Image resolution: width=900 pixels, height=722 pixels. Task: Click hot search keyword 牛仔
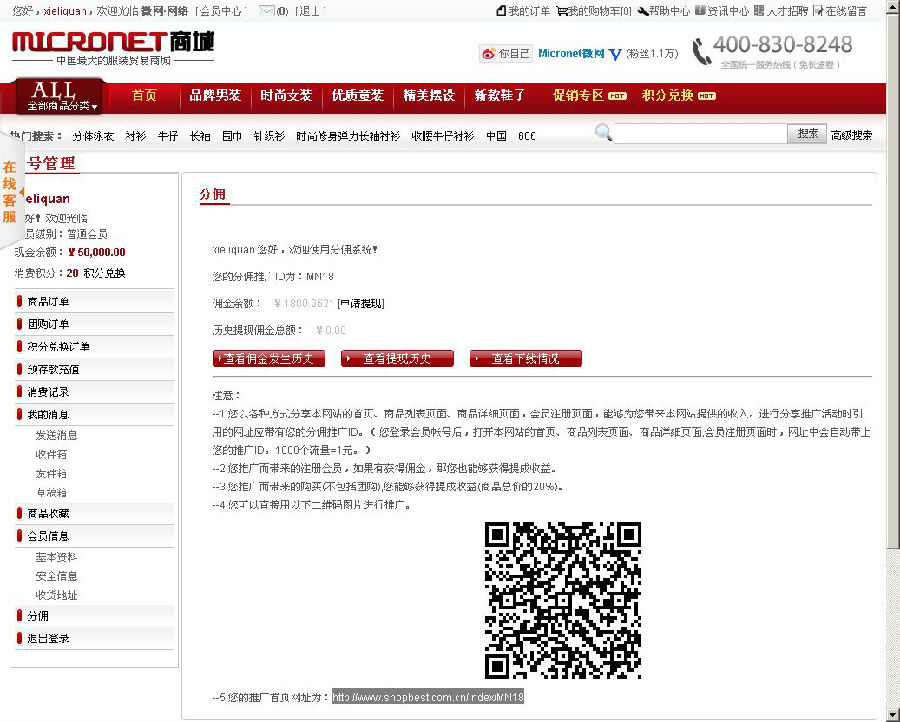[x=168, y=136]
